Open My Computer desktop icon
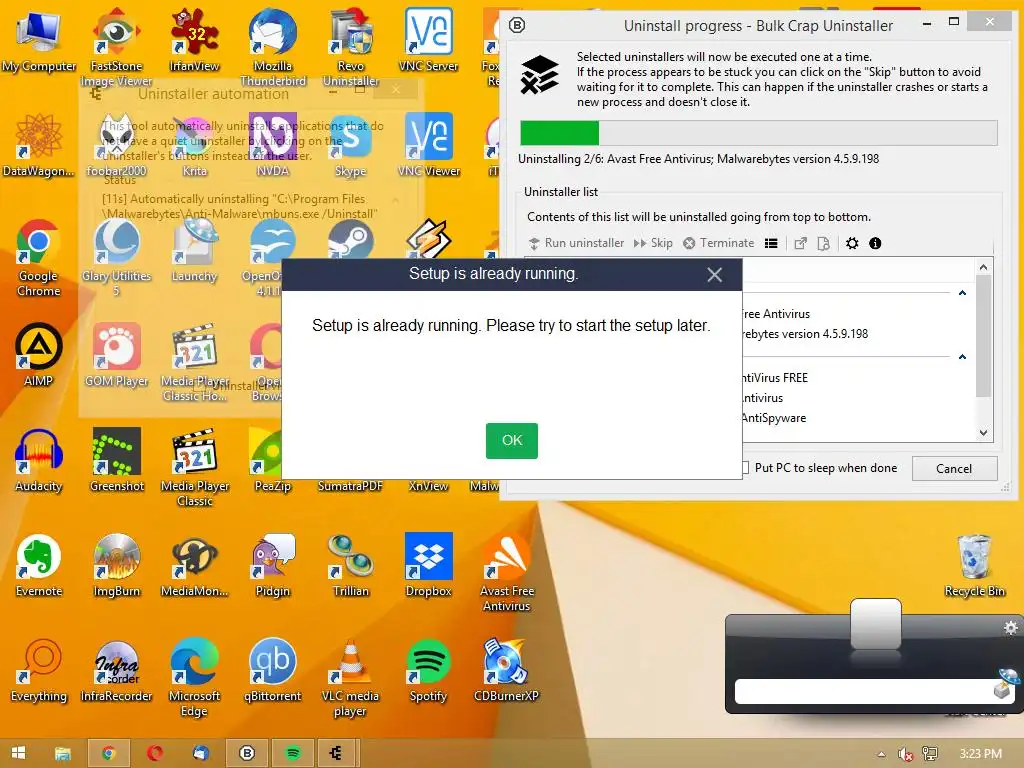This screenshot has width=1024, height=768. [39, 40]
